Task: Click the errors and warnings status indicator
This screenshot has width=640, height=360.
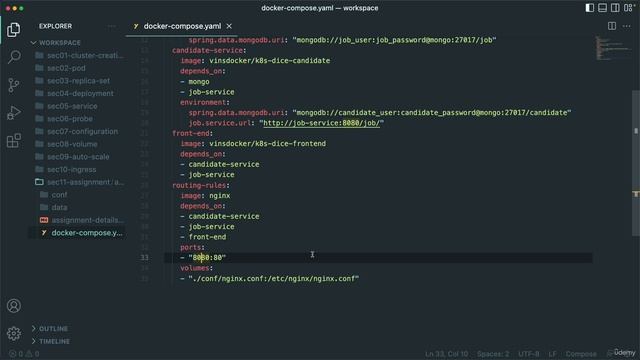Action: pos(24,354)
